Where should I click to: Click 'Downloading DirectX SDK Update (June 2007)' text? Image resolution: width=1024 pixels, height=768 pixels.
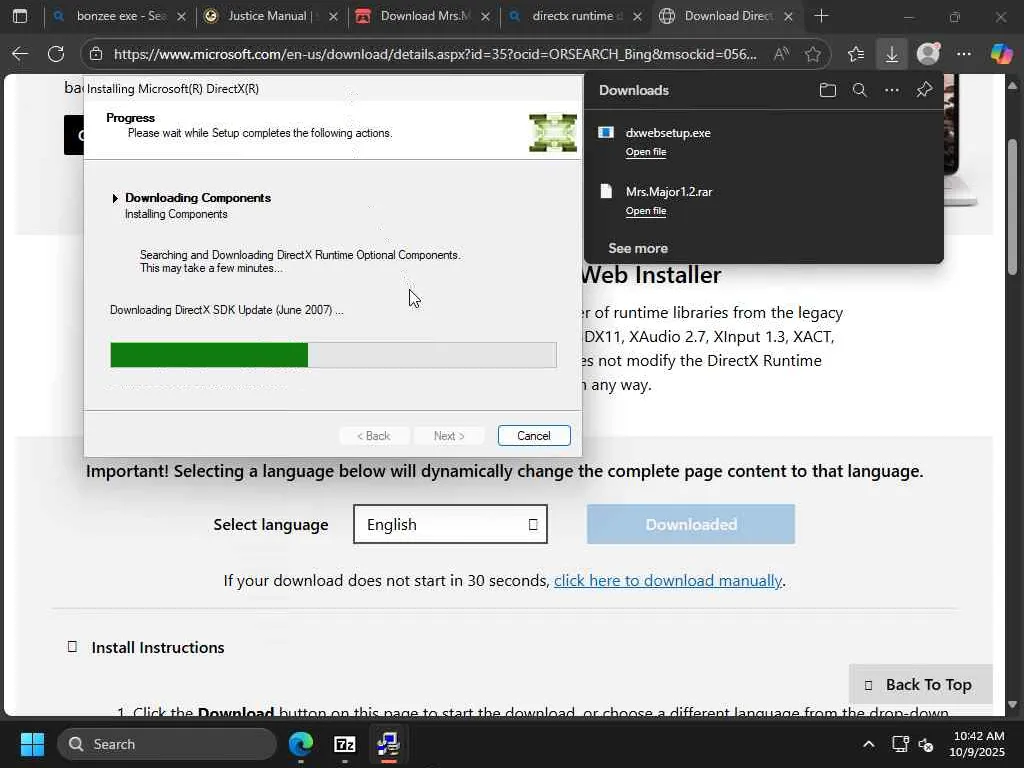[x=227, y=310]
